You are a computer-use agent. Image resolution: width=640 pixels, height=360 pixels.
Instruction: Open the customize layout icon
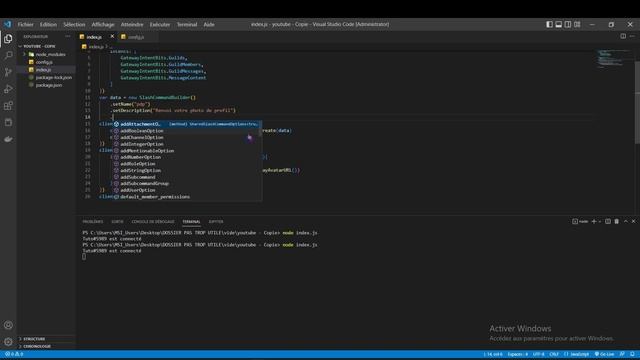pyautogui.click(x=577, y=24)
